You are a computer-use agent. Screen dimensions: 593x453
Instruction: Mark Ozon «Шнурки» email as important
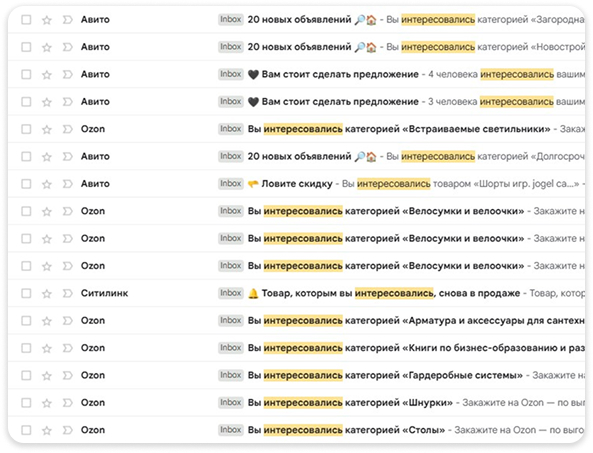point(67,403)
